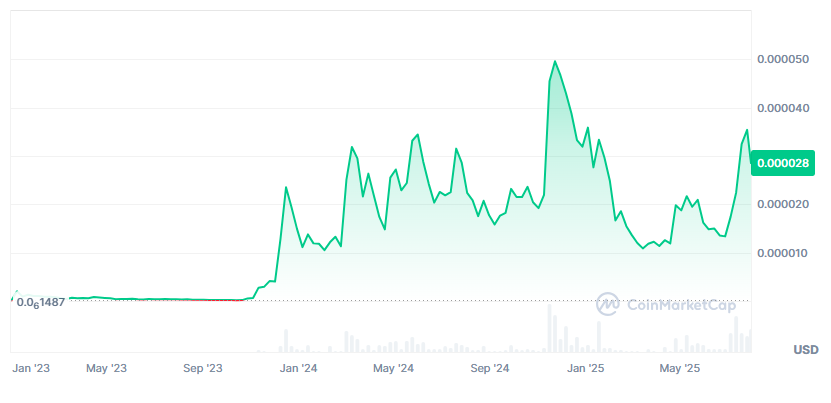The height and width of the screenshot is (403, 831).
Task: Click the 0.000040 y-axis price label
Action: [783, 108]
